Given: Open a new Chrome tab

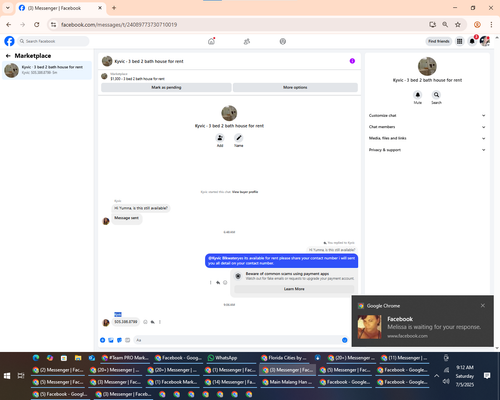Looking at the screenshot, I should coord(114,8).
